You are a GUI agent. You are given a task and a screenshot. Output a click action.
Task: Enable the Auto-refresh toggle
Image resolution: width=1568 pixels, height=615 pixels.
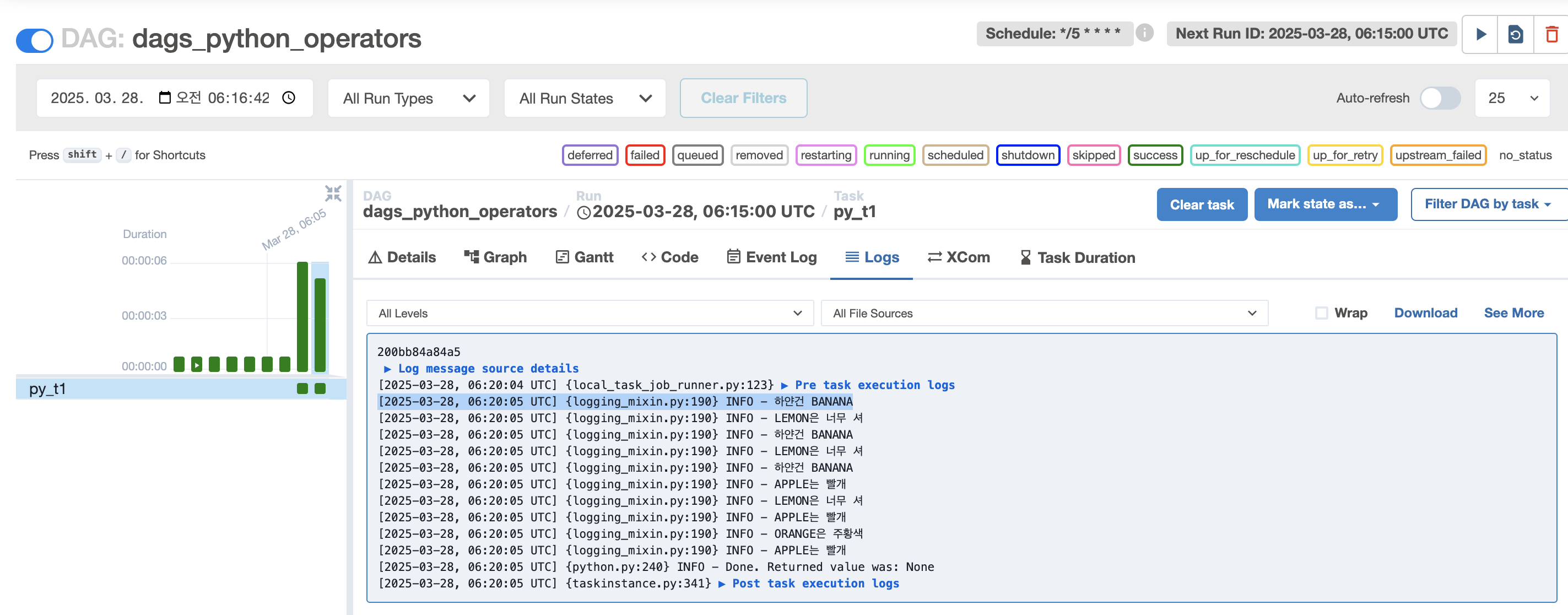[1439, 98]
